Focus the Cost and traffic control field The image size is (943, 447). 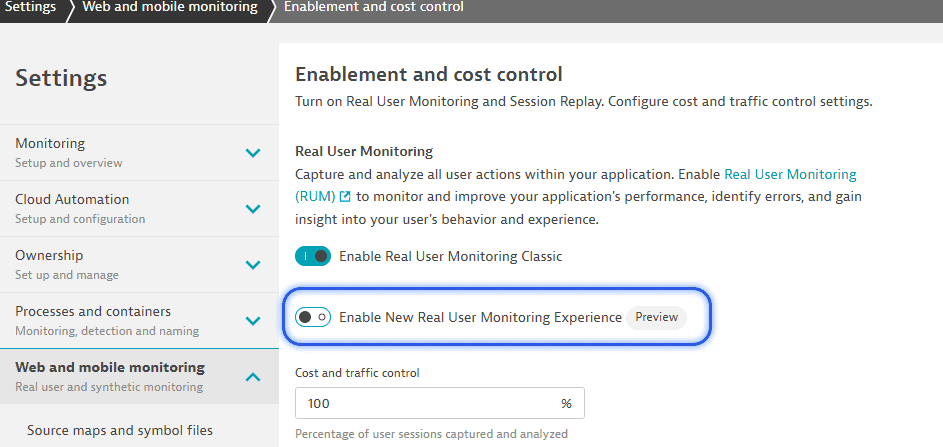point(440,403)
